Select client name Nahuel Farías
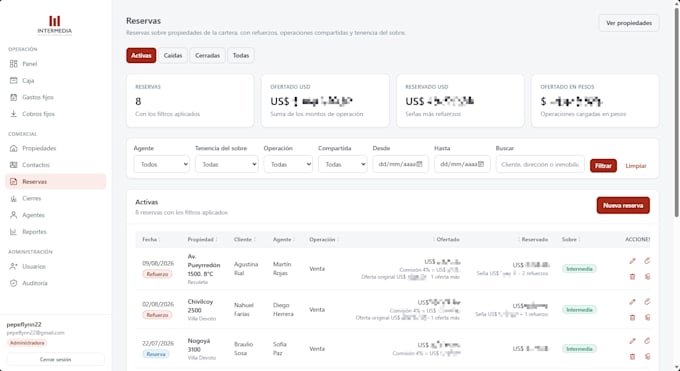 244,309
